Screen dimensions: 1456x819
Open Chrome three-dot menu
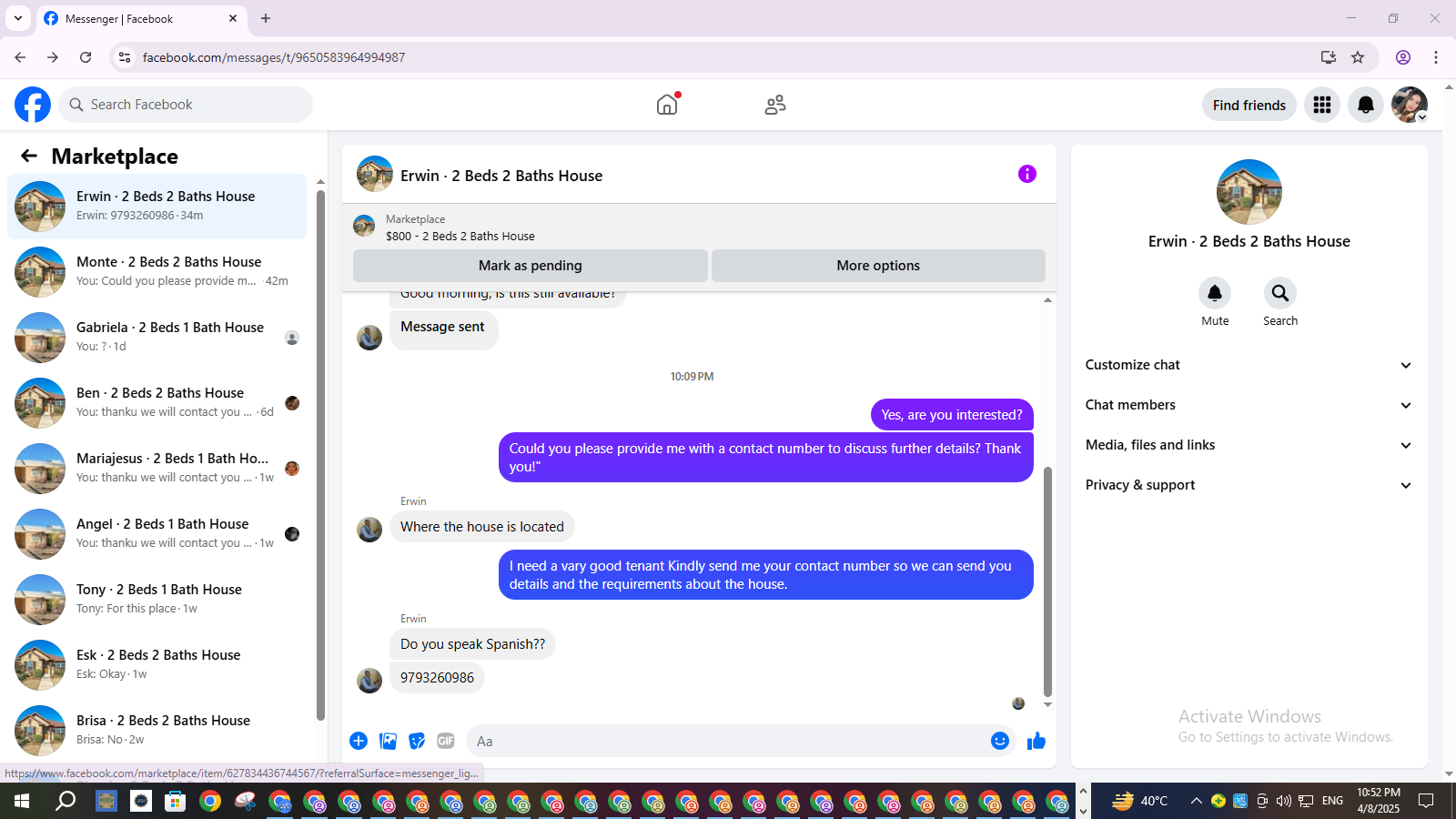click(x=1436, y=57)
